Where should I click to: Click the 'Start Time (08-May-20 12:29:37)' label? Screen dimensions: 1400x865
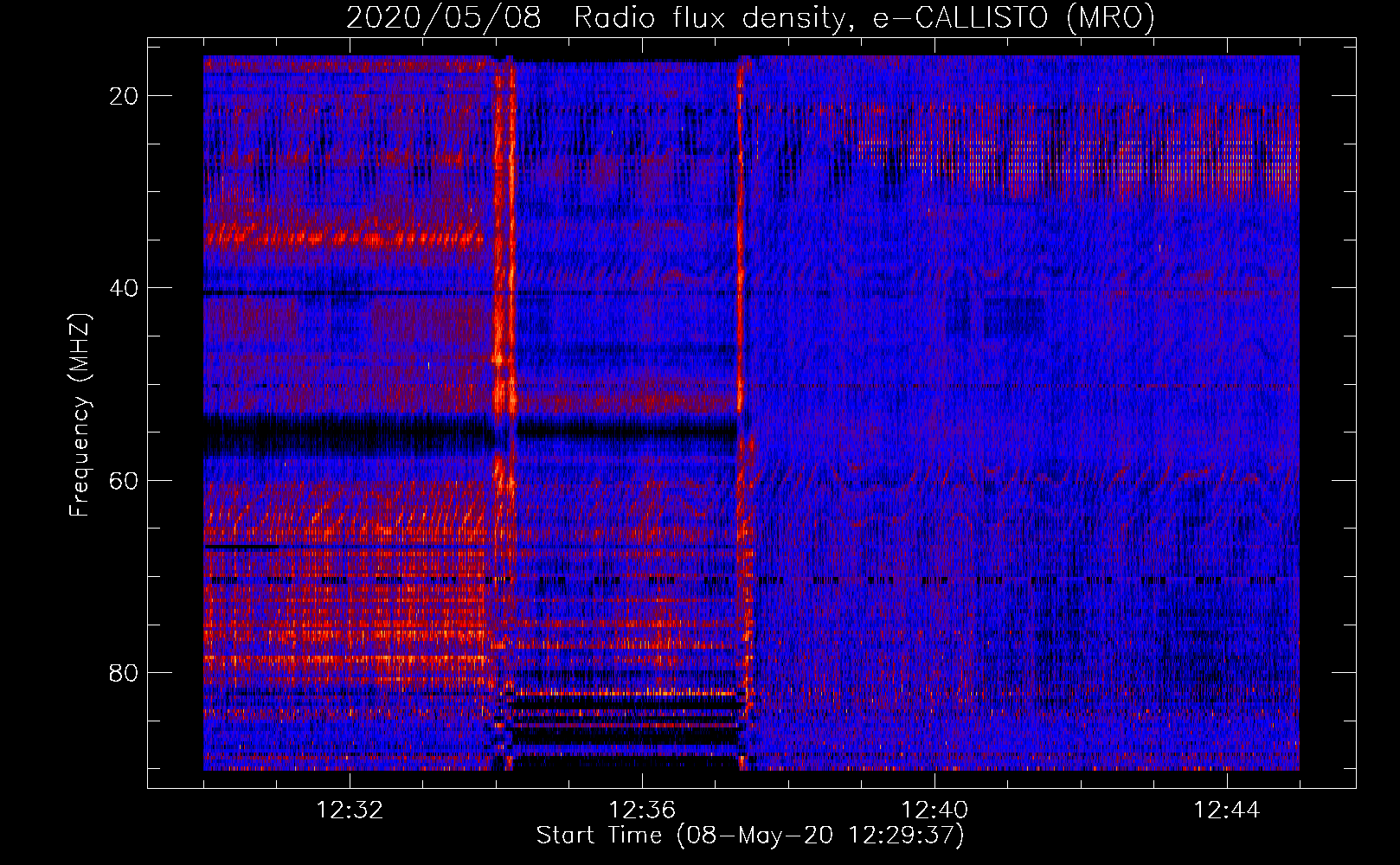pos(750,836)
